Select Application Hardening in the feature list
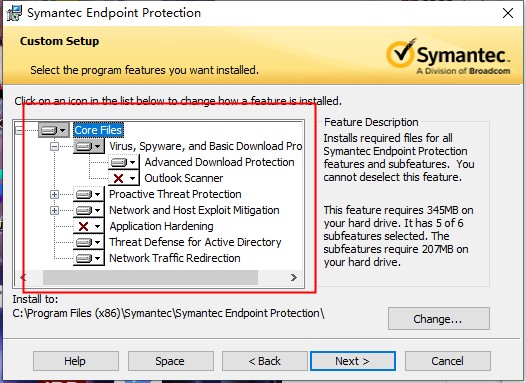Image resolution: width=526 pixels, height=383 pixels. pyautogui.click(x=161, y=226)
